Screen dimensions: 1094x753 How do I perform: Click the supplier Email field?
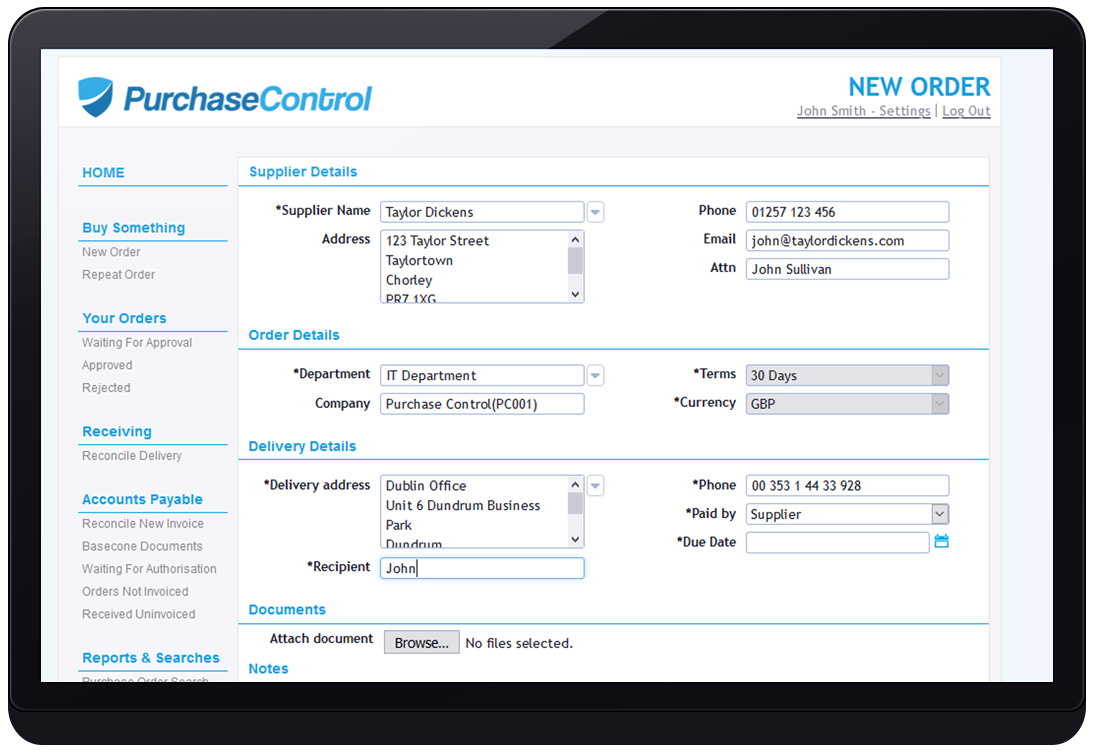(x=848, y=241)
